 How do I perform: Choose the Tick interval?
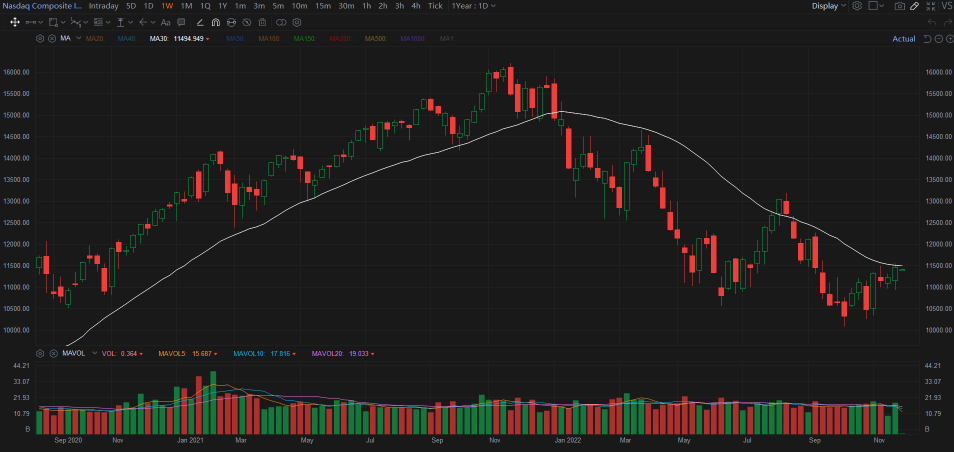[x=435, y=5]
